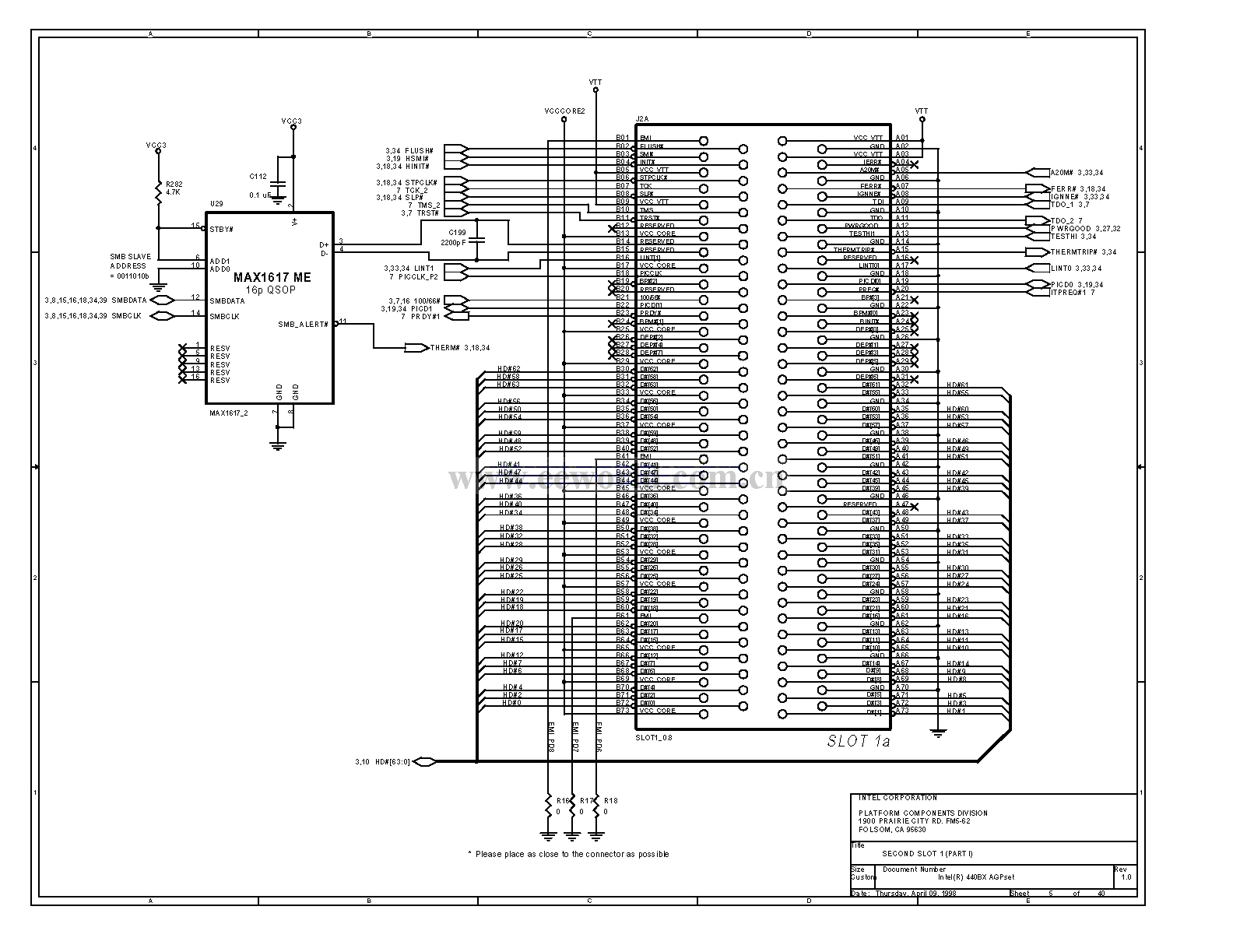Screen dimensions: 1233x952
Task: Click the 16p QSOP package text
Action: tap(272, 289)
